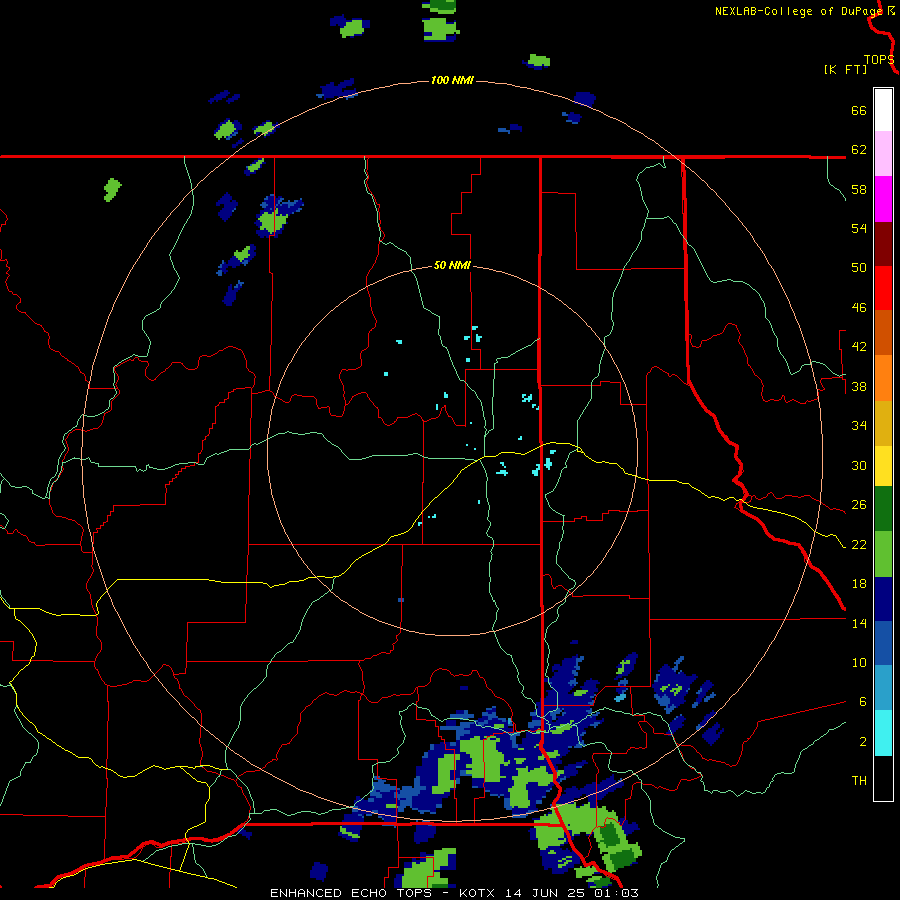Click the light blue 14K ft legend swatch

[883, 687]
